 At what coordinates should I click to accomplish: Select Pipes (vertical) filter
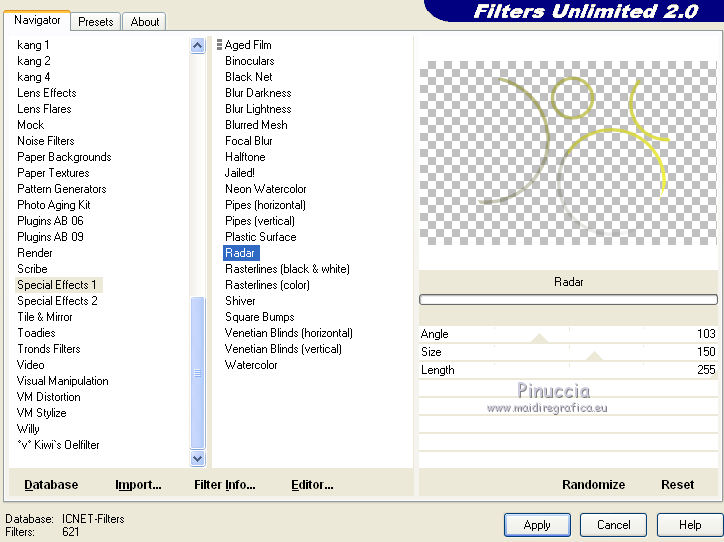click(259, 221)
